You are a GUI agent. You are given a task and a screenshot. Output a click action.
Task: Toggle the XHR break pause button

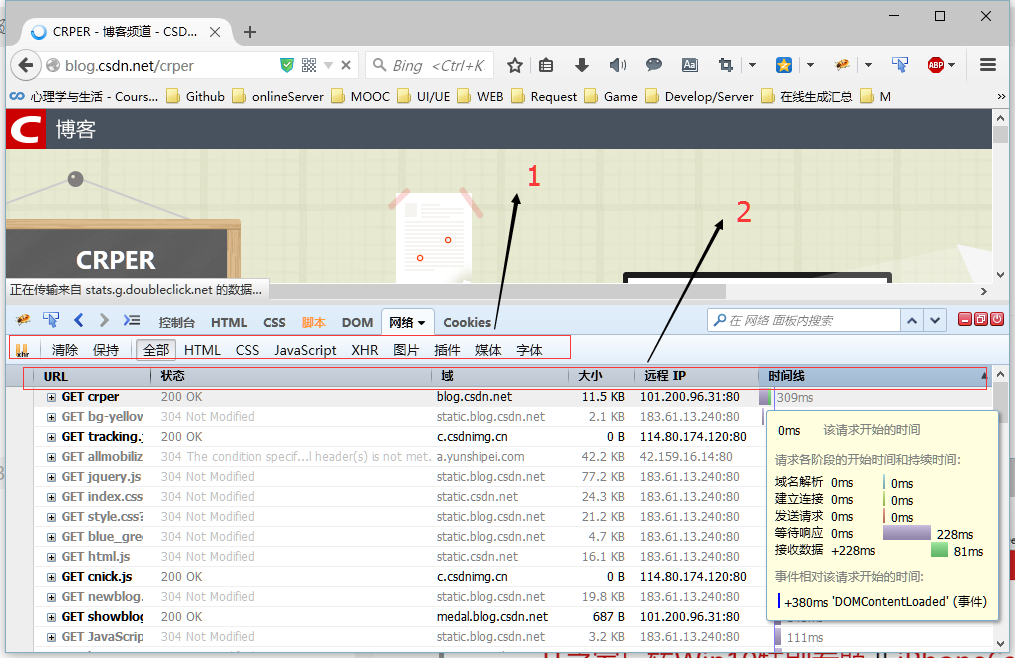(22, 350)
